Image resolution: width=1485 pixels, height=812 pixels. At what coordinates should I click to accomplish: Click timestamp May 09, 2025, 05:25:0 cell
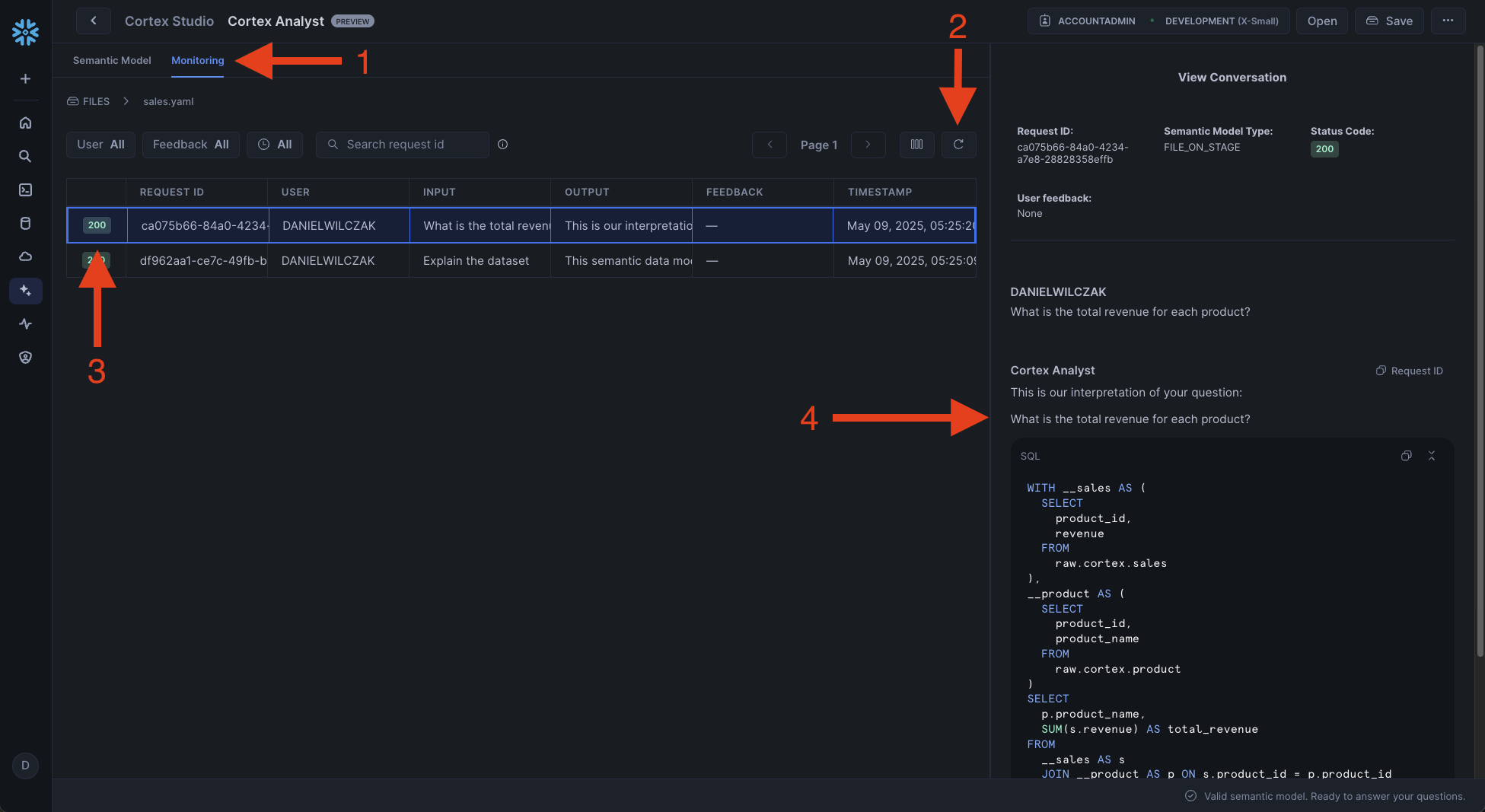tap(904, 260)
